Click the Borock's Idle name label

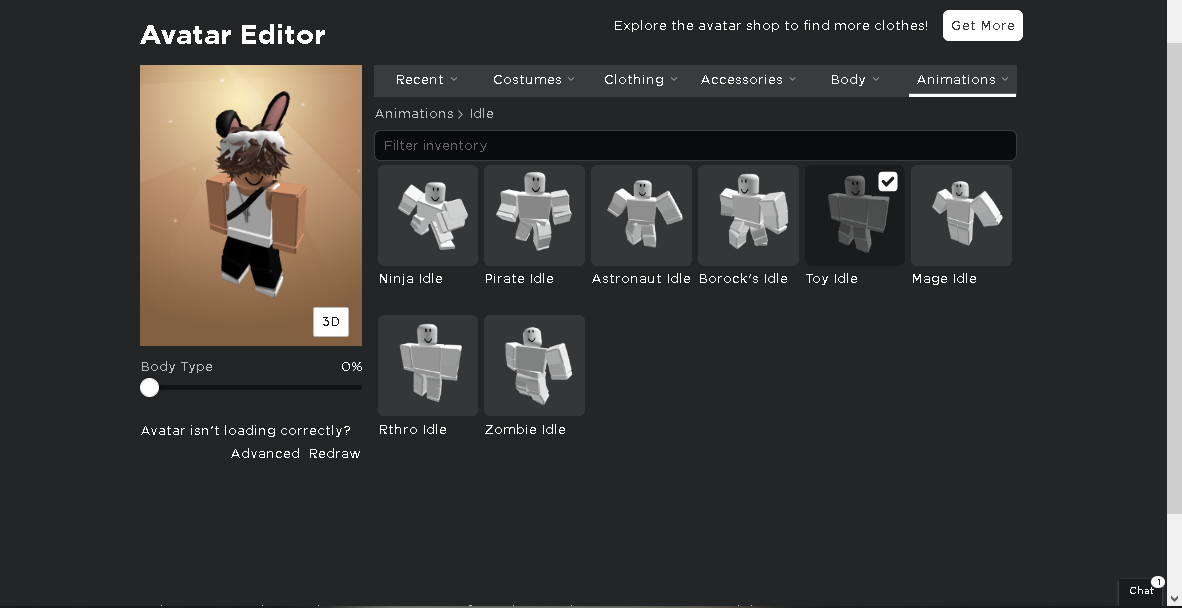[x=743, y=279]
